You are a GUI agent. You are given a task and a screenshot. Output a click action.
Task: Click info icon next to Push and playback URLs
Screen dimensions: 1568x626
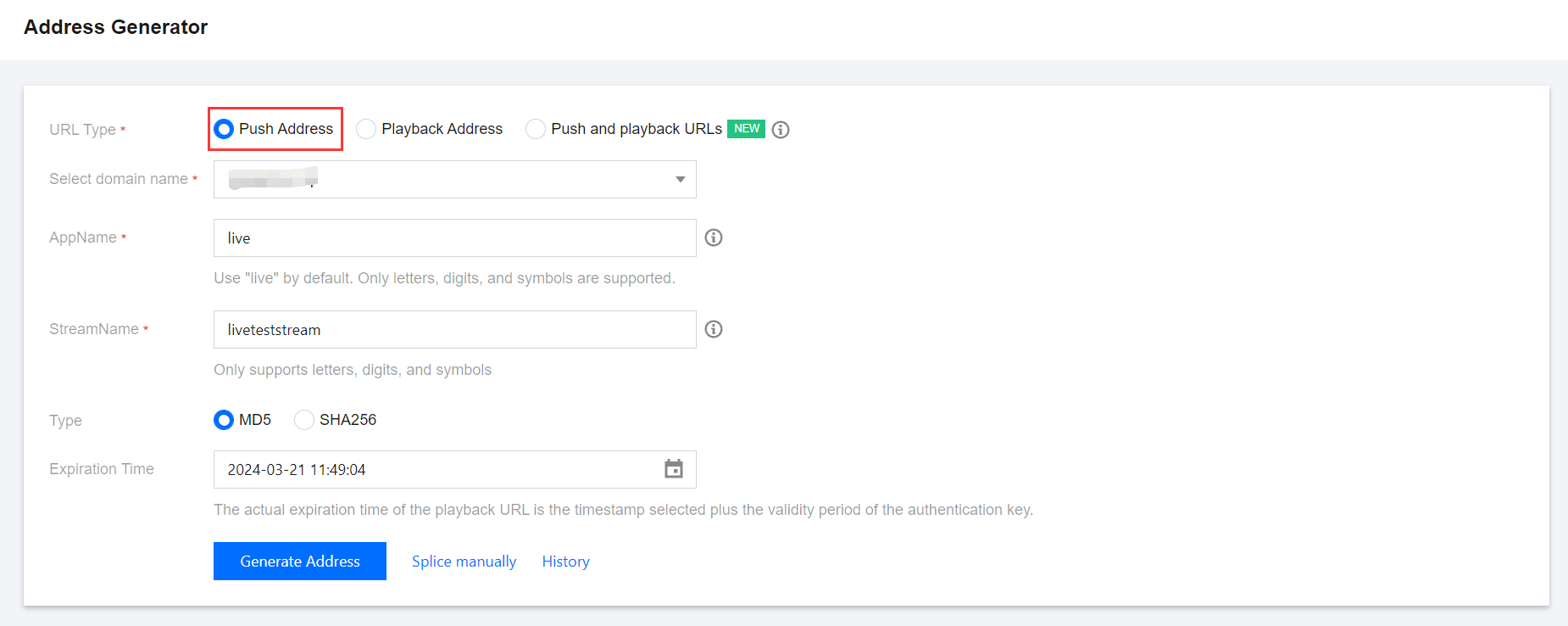781,130
